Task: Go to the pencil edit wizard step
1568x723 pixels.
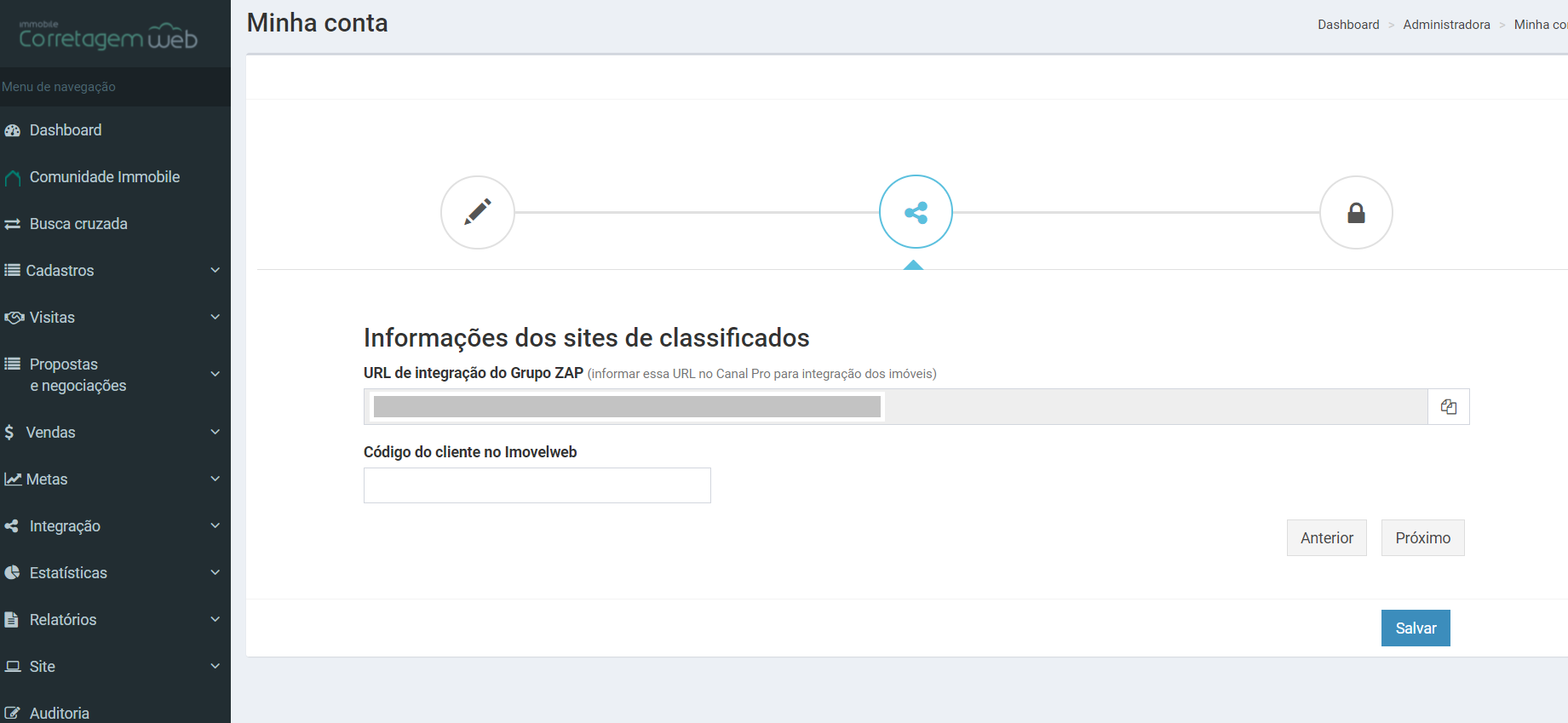Action: click(x=478, y=212)
